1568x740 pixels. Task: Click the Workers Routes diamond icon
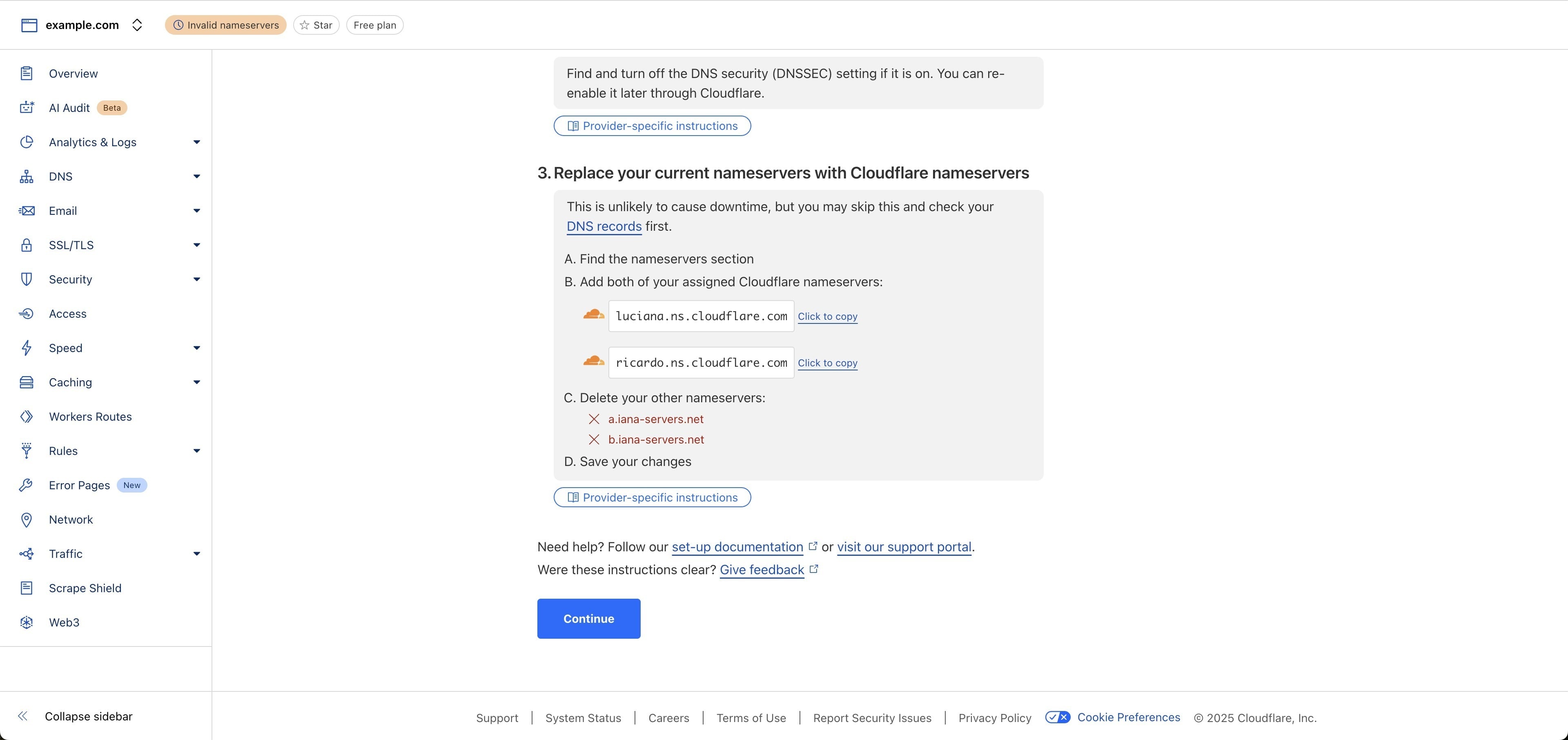pos(26,417)
